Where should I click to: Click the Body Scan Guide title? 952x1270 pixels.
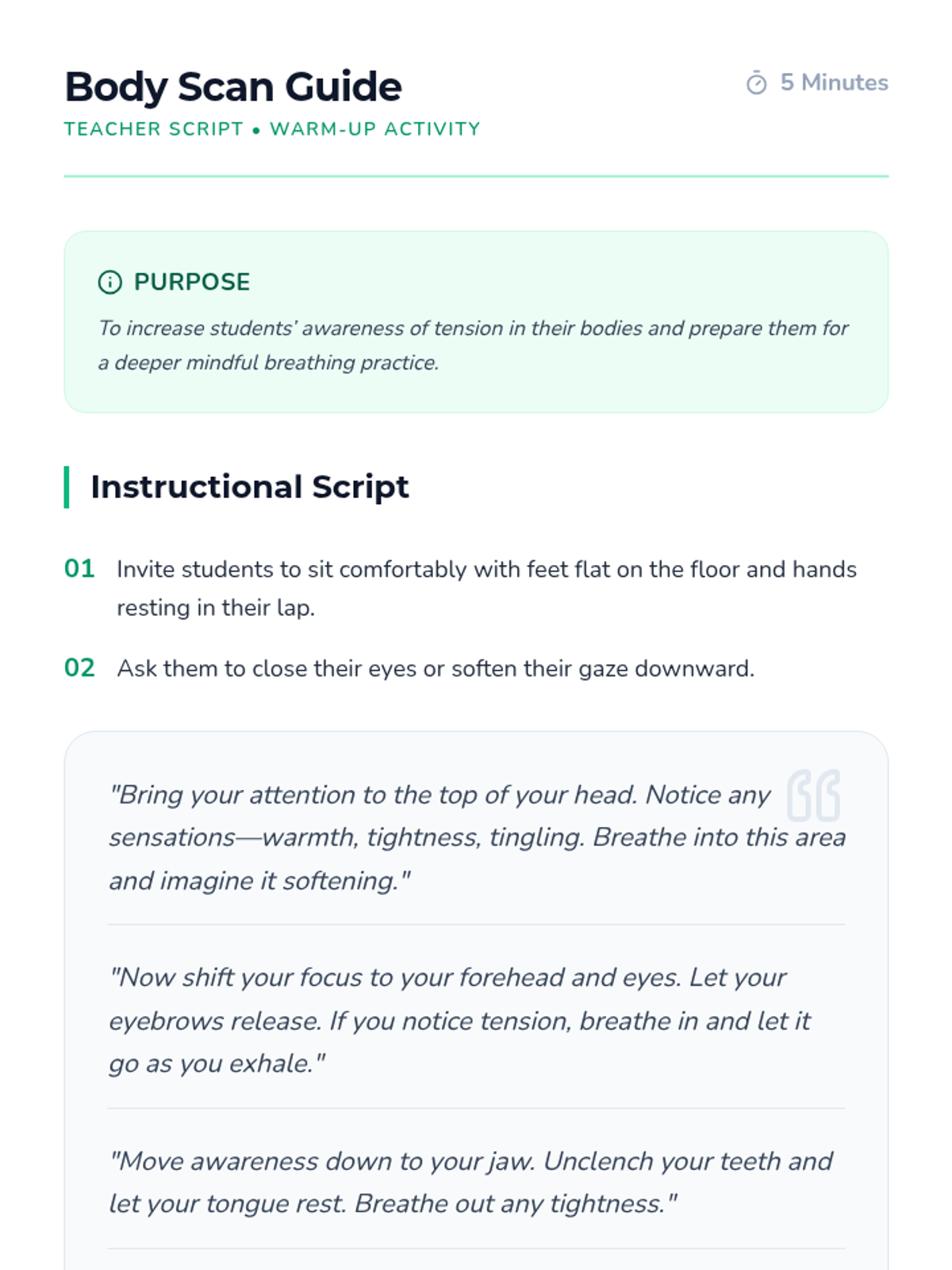point(233,87)
